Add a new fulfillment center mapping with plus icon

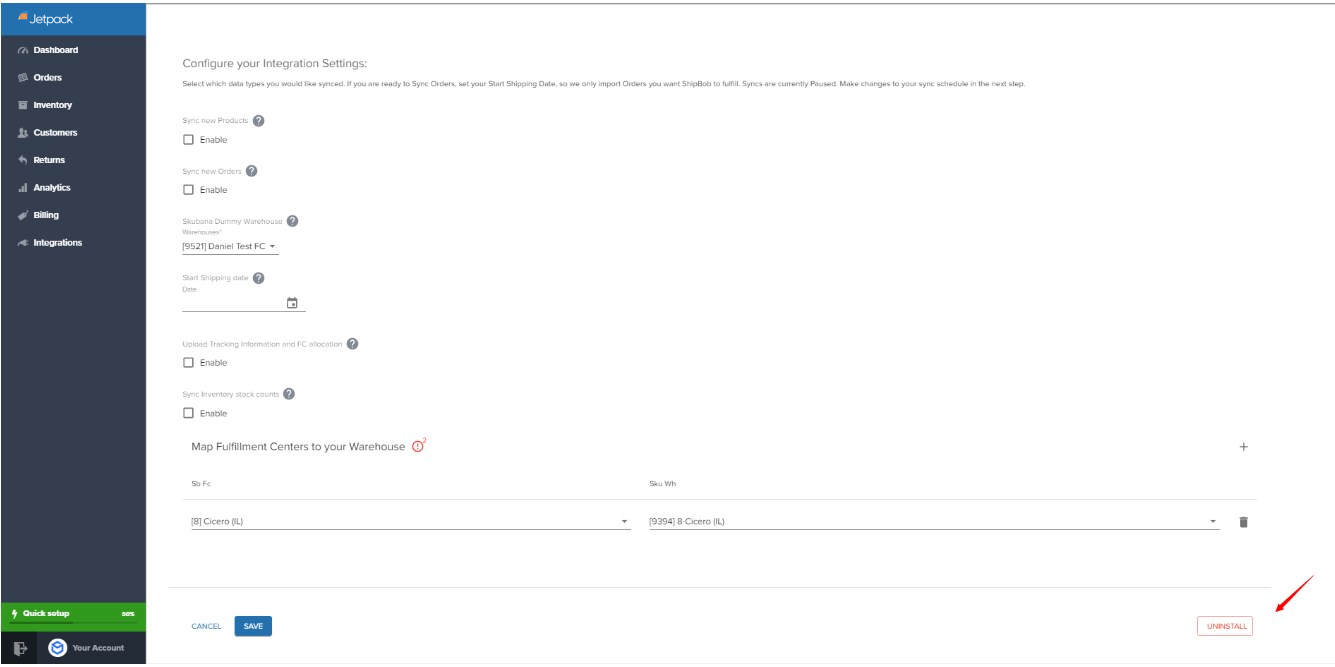click(x=1243, y=448)
